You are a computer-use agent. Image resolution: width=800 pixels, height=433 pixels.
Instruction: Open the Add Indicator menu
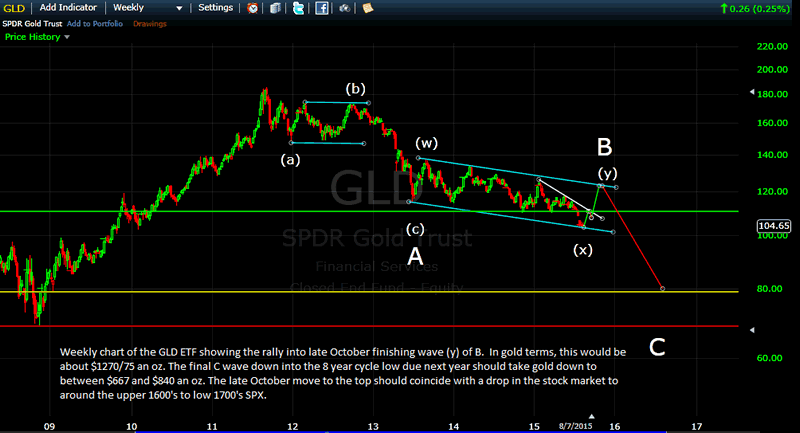coord(68,8)
